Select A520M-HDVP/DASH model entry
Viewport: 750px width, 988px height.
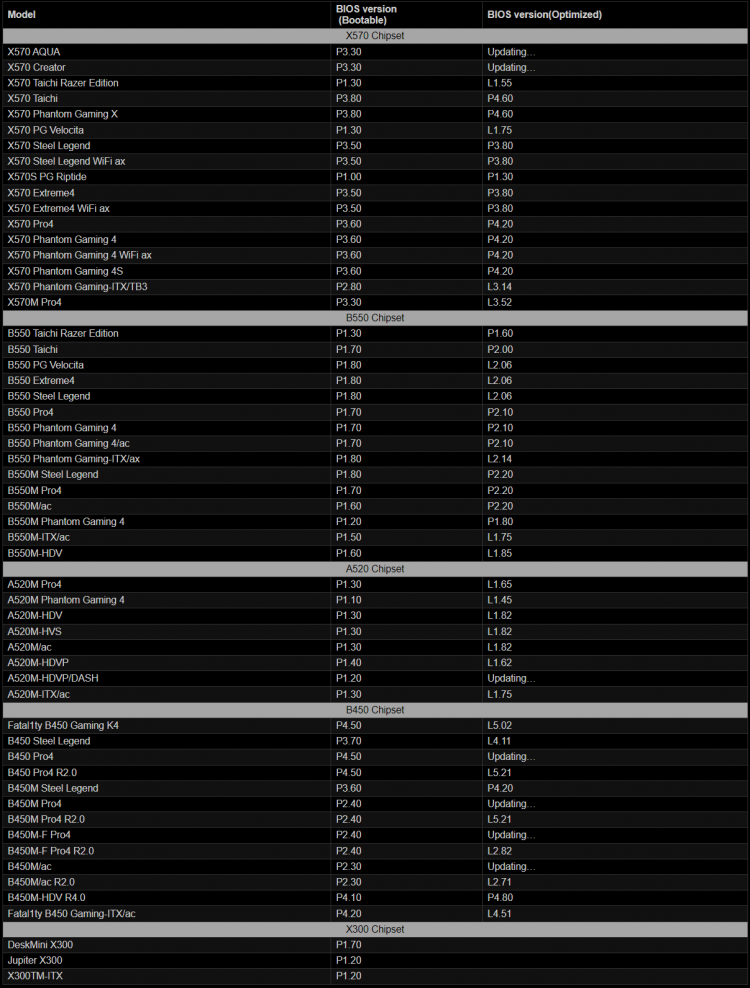click(x=53, y=678)
